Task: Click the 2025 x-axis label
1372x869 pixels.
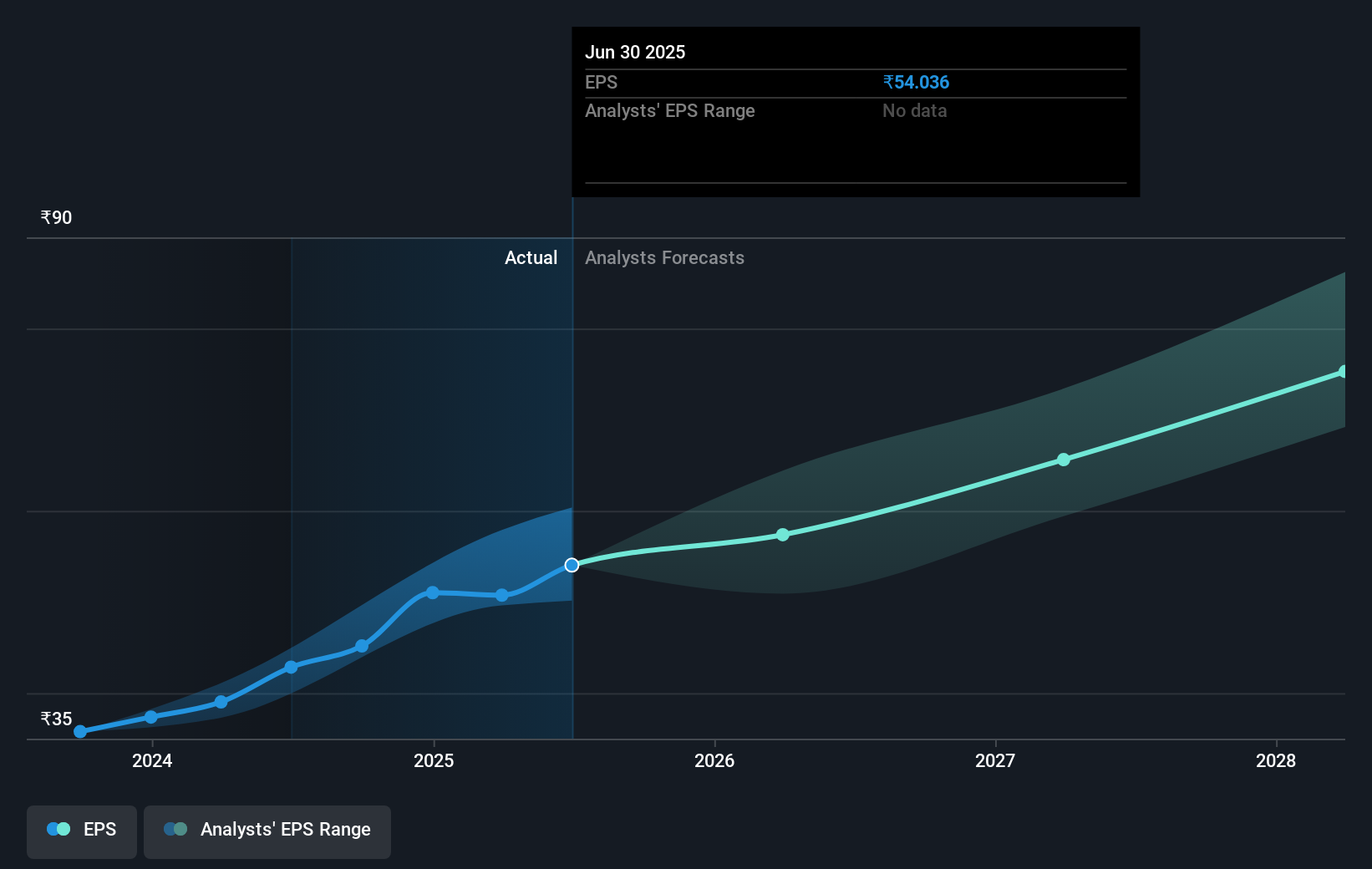Action: 434,760
